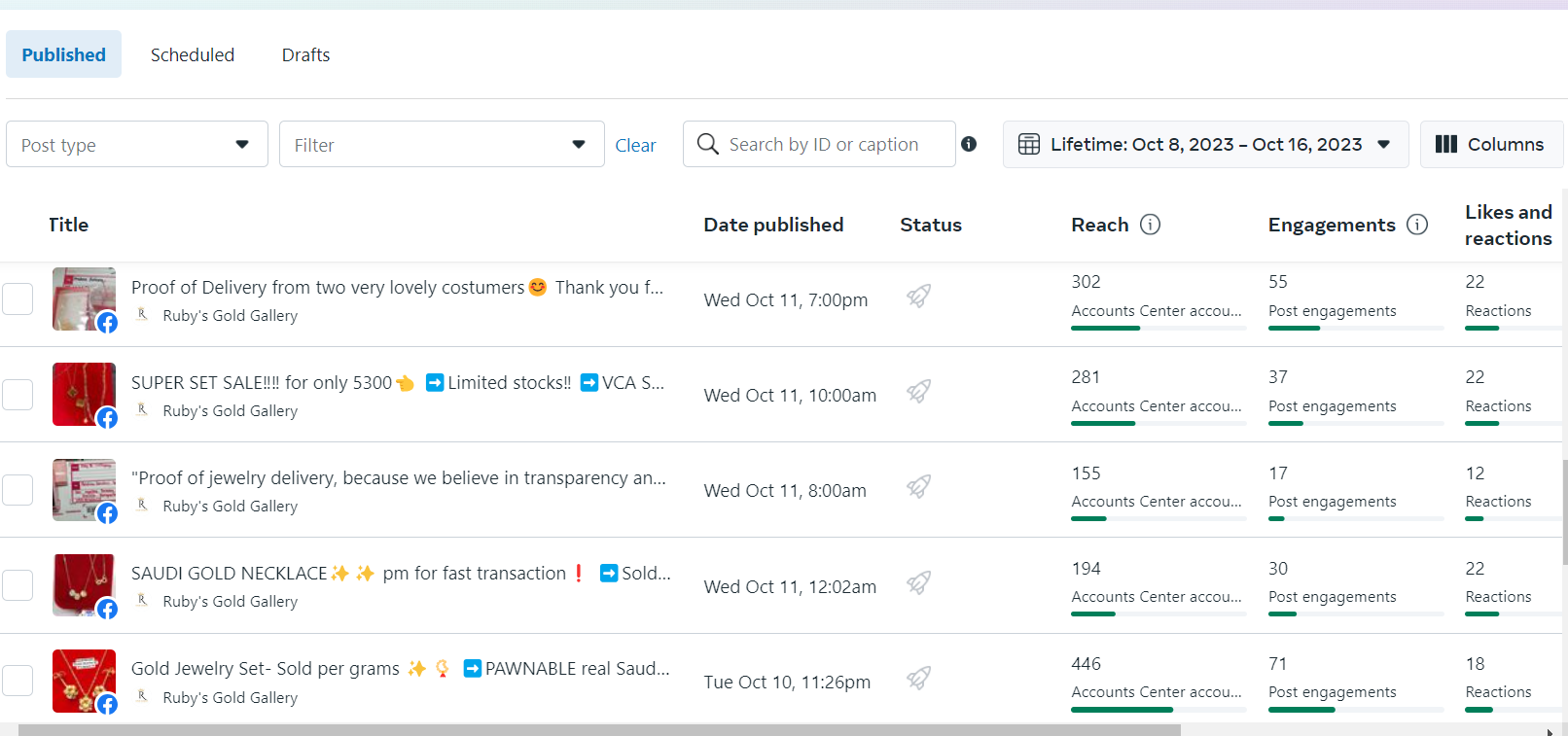Click the search info icon
The width and height of the screenshot is (1568, 736).
(x=969, y=144)
